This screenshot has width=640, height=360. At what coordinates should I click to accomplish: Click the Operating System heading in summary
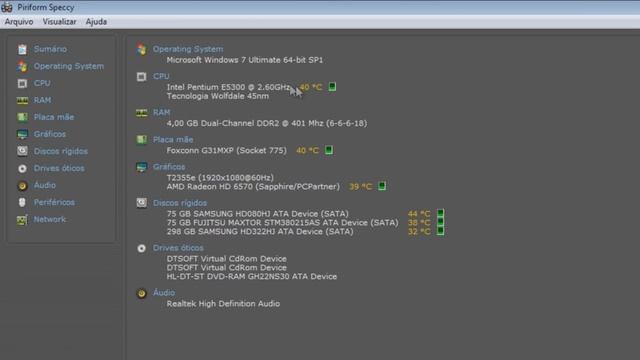188,49
